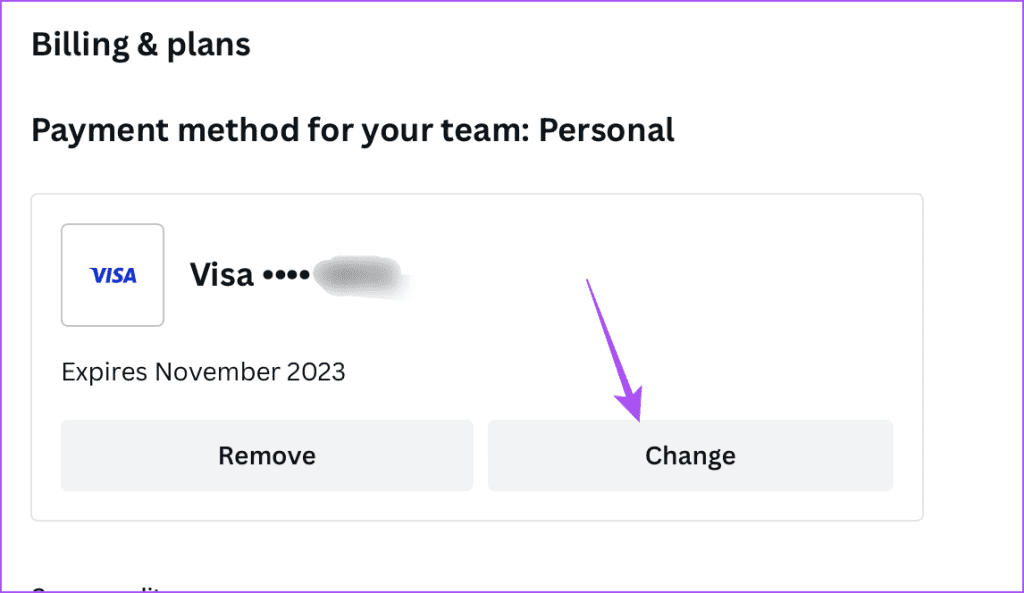Screen dimensions: 1024x593
Task: Click the blurred card digits
Action: point(360,277)
